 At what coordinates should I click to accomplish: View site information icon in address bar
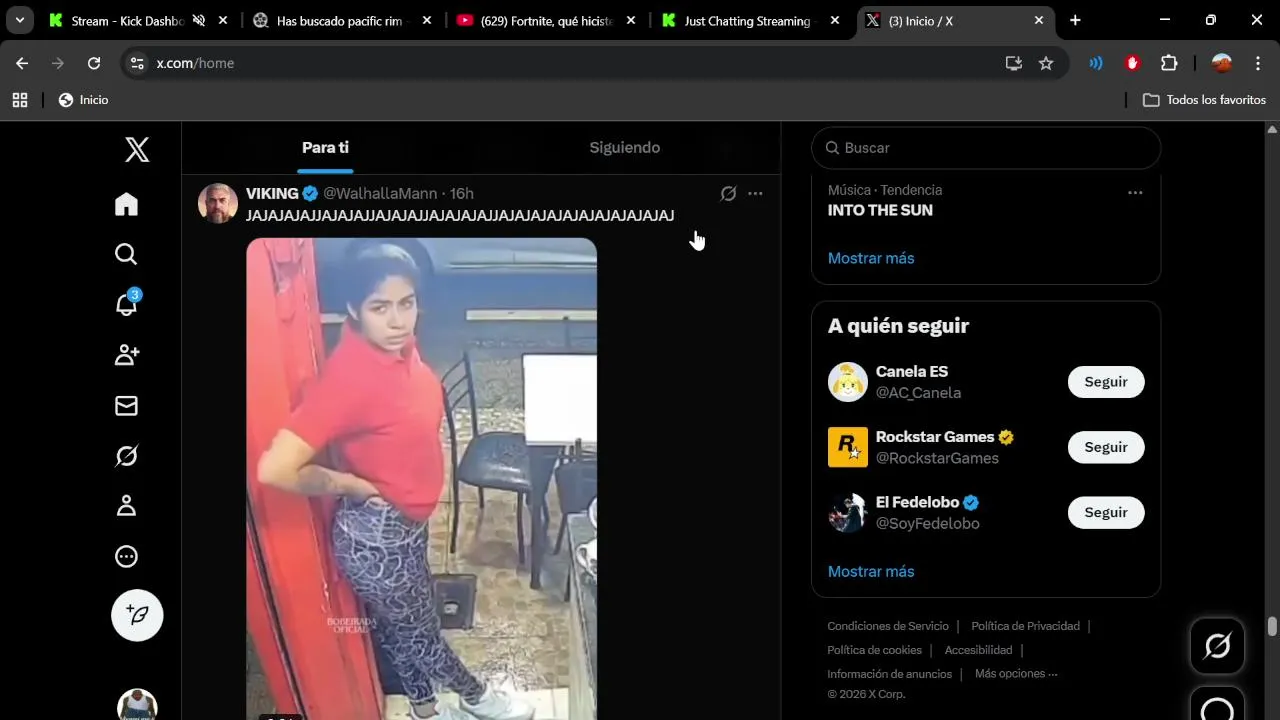coord(138,63)
